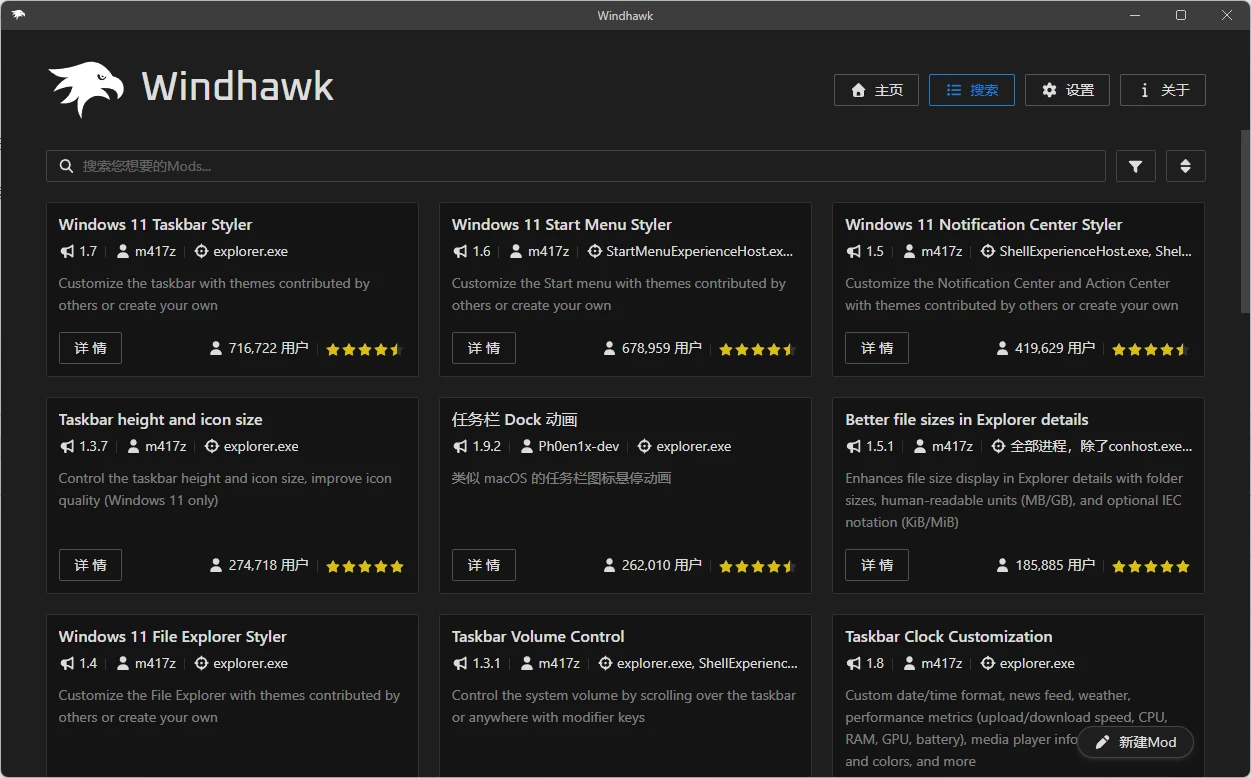1251x778 pixels.
Task: Open details for Windows 11 Taskbar Styler
Action: tap(90, 348)
